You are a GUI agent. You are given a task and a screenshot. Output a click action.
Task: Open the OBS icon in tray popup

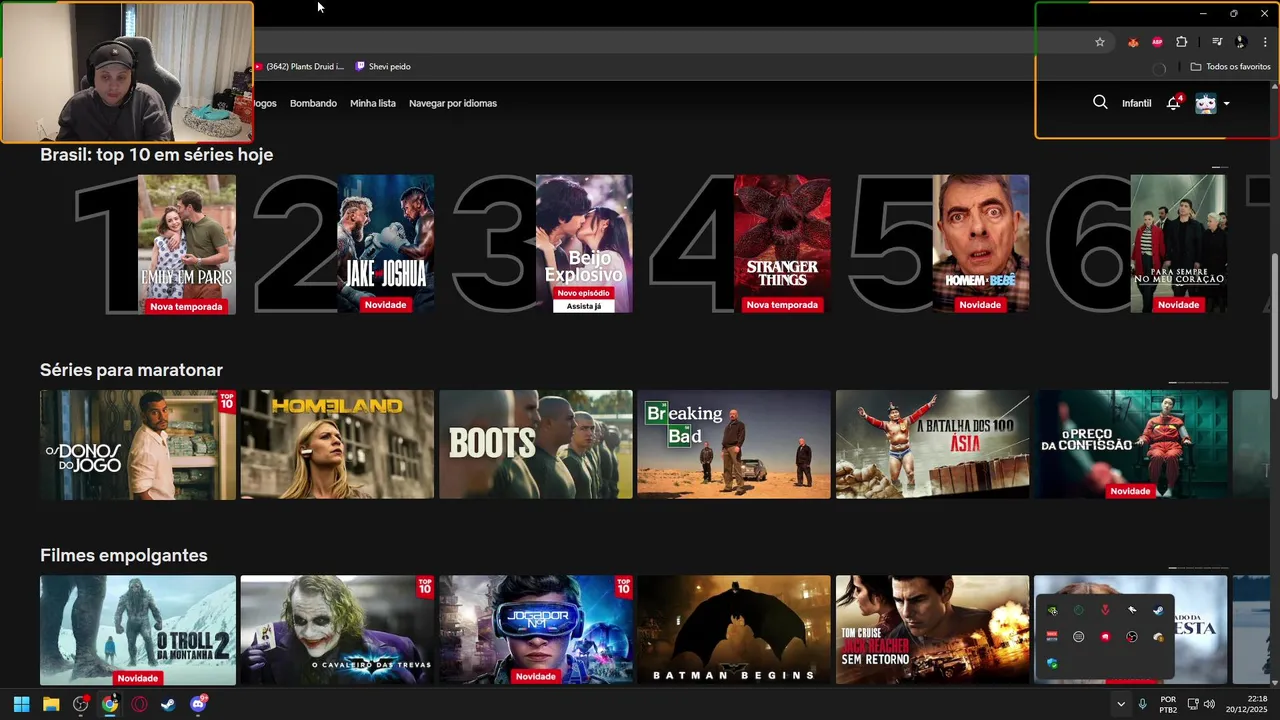click(1132, 637)
